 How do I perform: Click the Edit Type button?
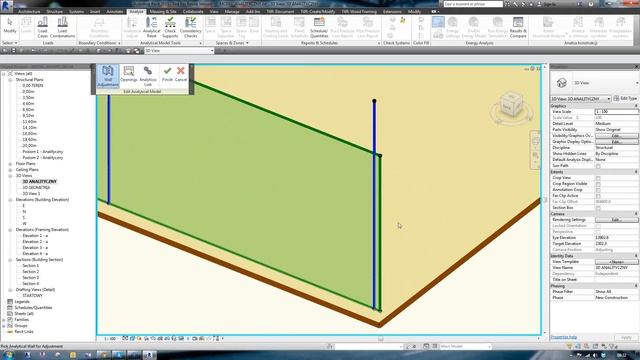pos(625,98)
